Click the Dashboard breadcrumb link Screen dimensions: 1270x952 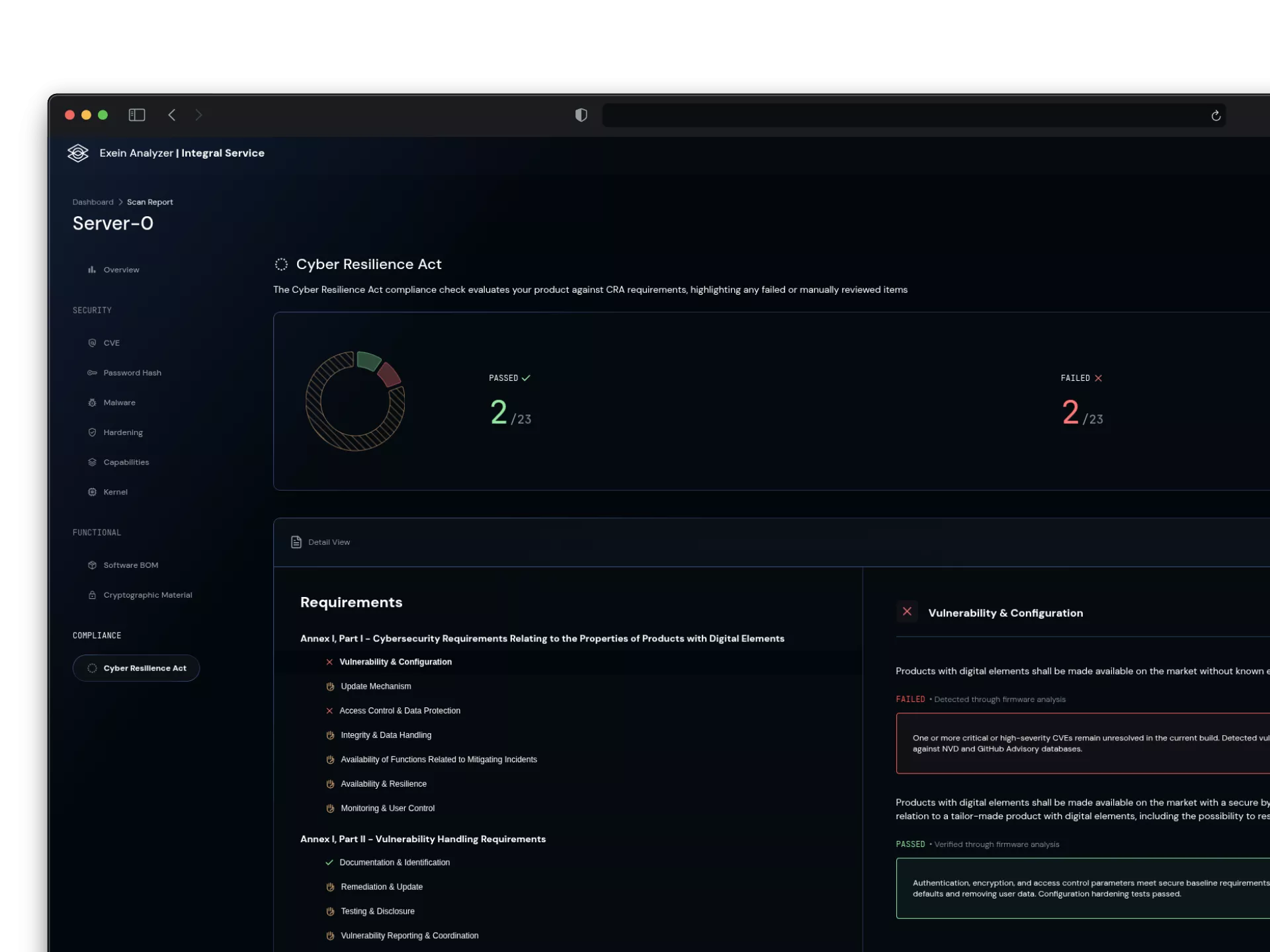pos(93,202)
